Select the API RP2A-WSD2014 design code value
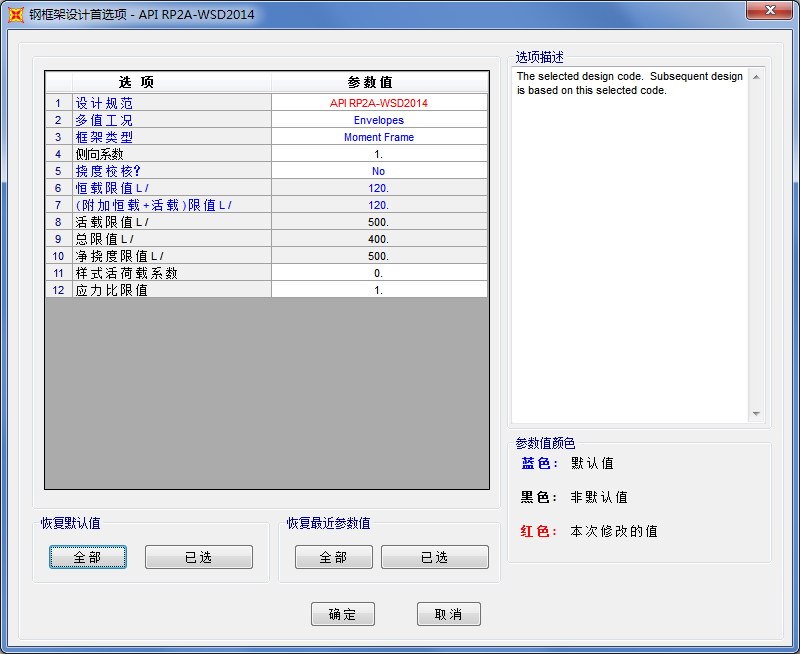 pos(378,103)
